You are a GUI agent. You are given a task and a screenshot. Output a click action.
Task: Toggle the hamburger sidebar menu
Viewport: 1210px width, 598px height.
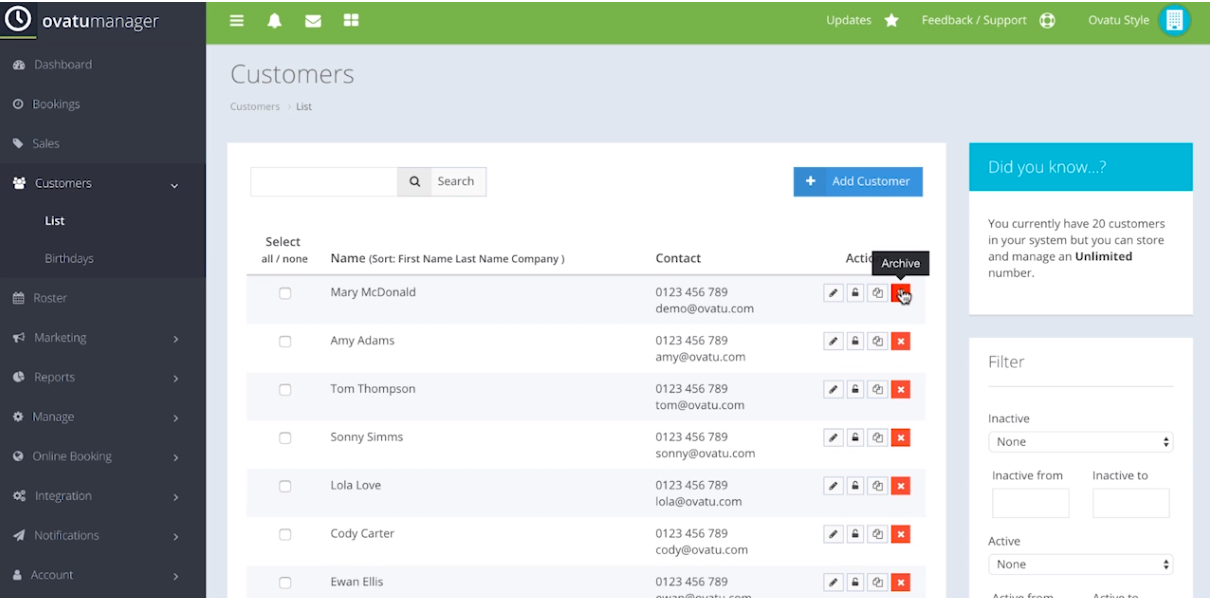237,21
